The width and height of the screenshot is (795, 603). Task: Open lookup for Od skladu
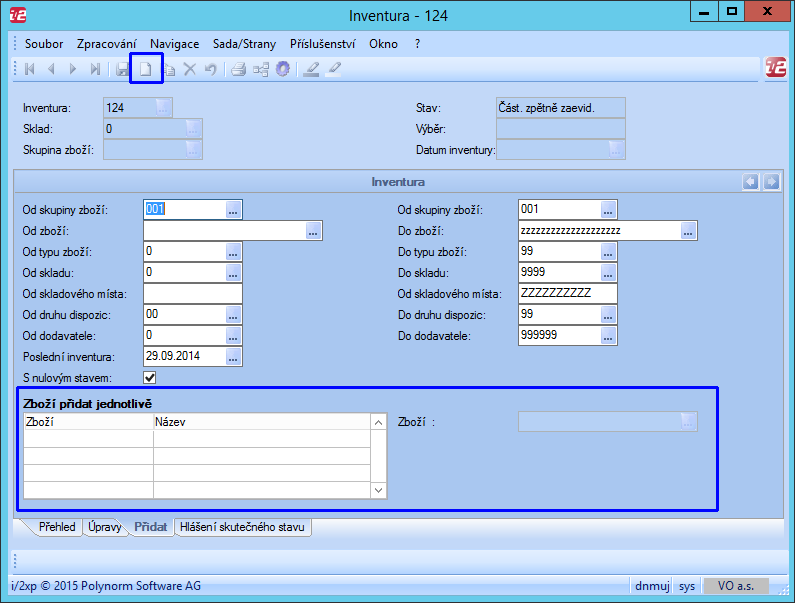(233, 273)
